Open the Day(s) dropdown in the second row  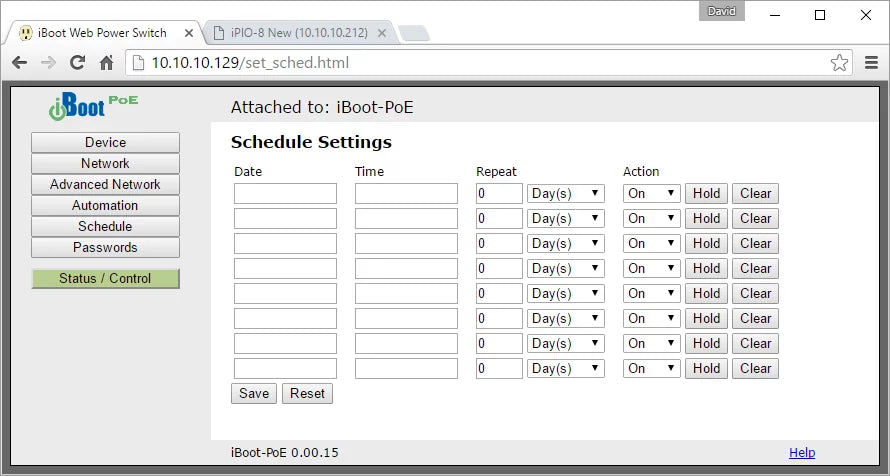566,218
